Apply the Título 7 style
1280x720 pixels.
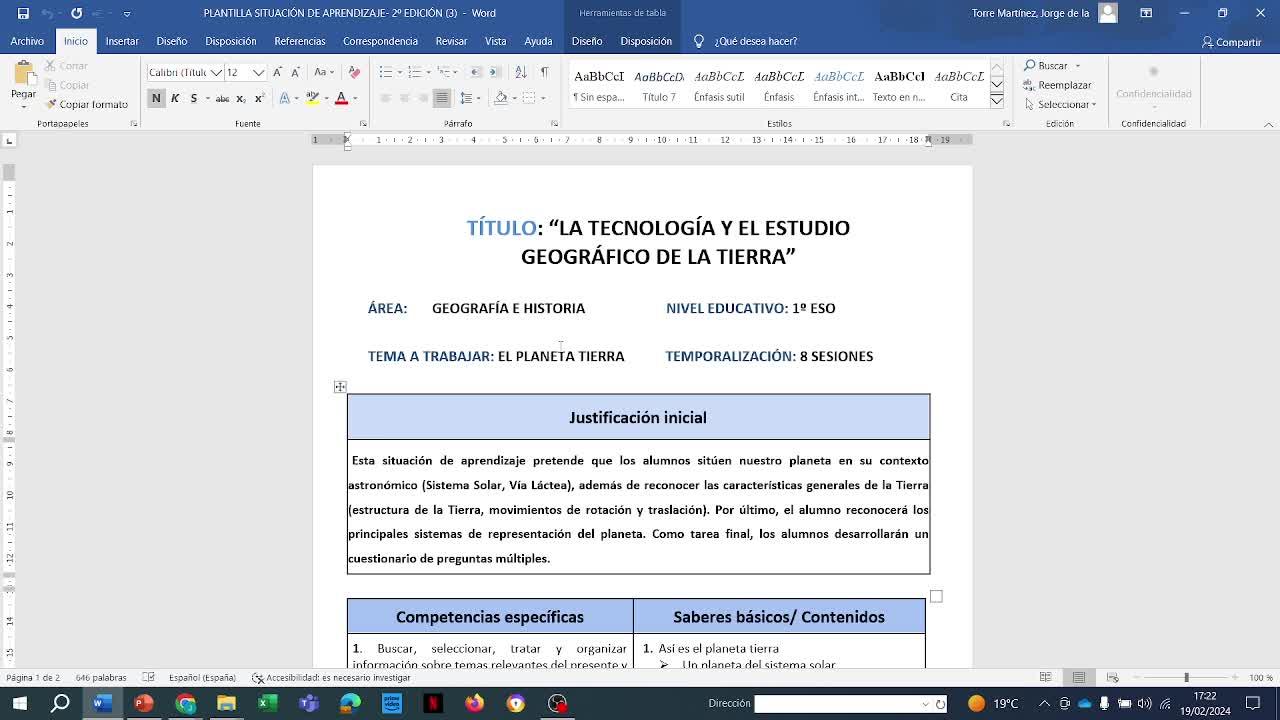tap(659, 85)
